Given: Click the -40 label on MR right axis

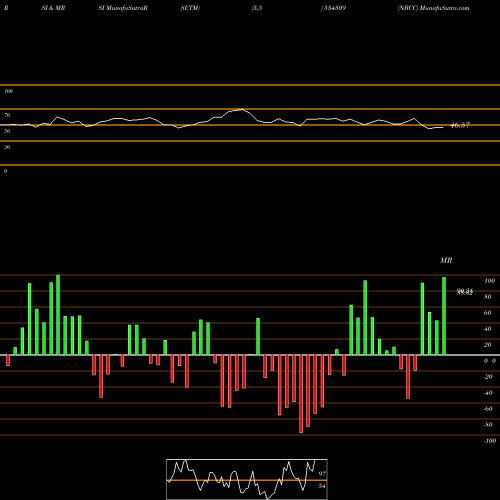Looking at the screenshot, I should tap(488, 393).
